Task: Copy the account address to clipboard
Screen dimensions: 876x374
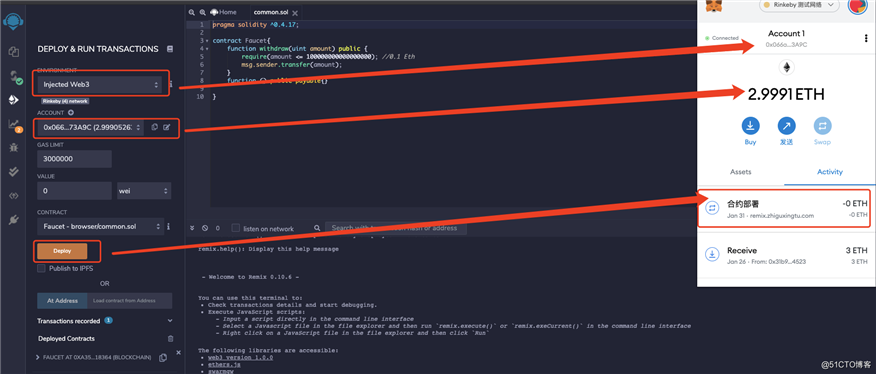Action: tap(155, 127)
